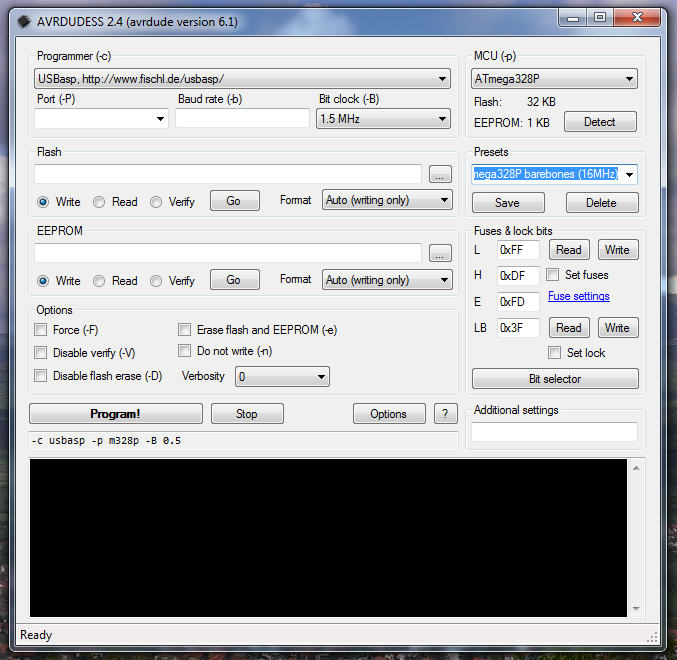The height and width of the screenshot is (660, 677).
Task: Click the Flash Go button
Action: 235,201
